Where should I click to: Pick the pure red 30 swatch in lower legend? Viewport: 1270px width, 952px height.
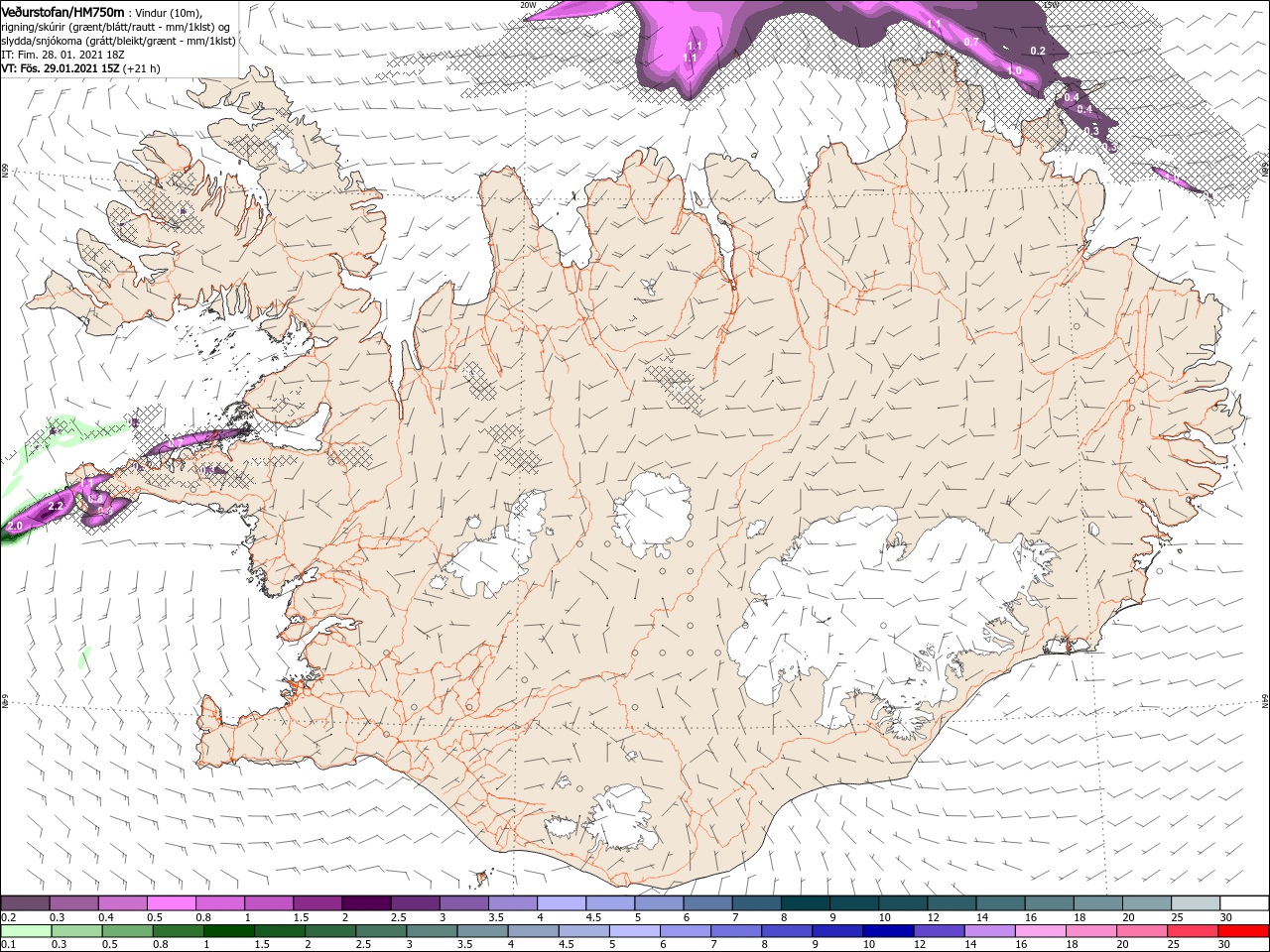[1243, 931]
